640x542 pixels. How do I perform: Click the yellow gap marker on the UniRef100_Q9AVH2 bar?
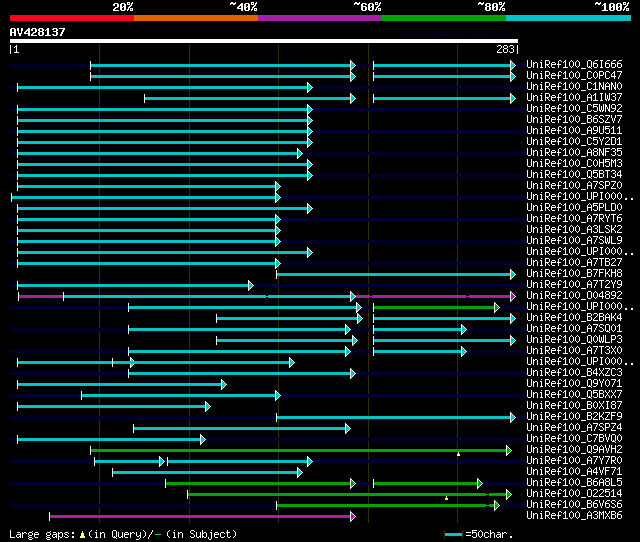point(458,454)
